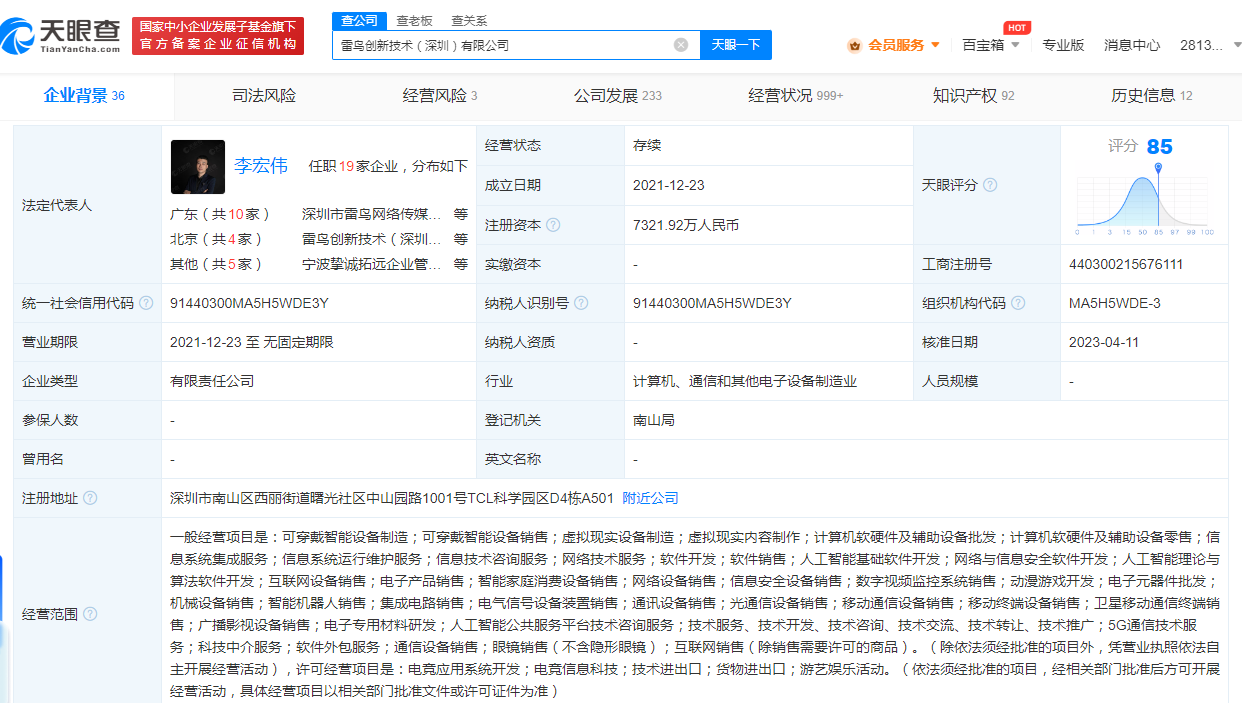
Task: Select the 司法风险 tab
Action: click(x=264, y=96)
